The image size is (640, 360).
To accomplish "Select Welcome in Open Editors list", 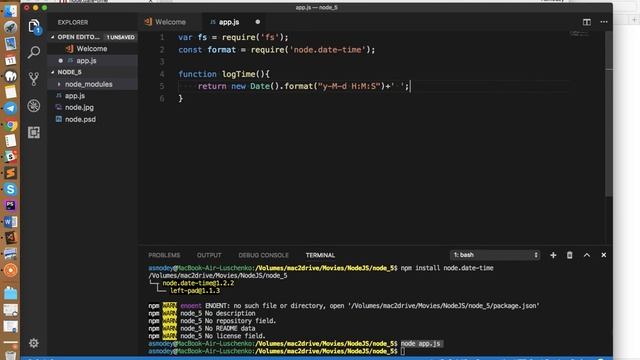I will point(92,49).
